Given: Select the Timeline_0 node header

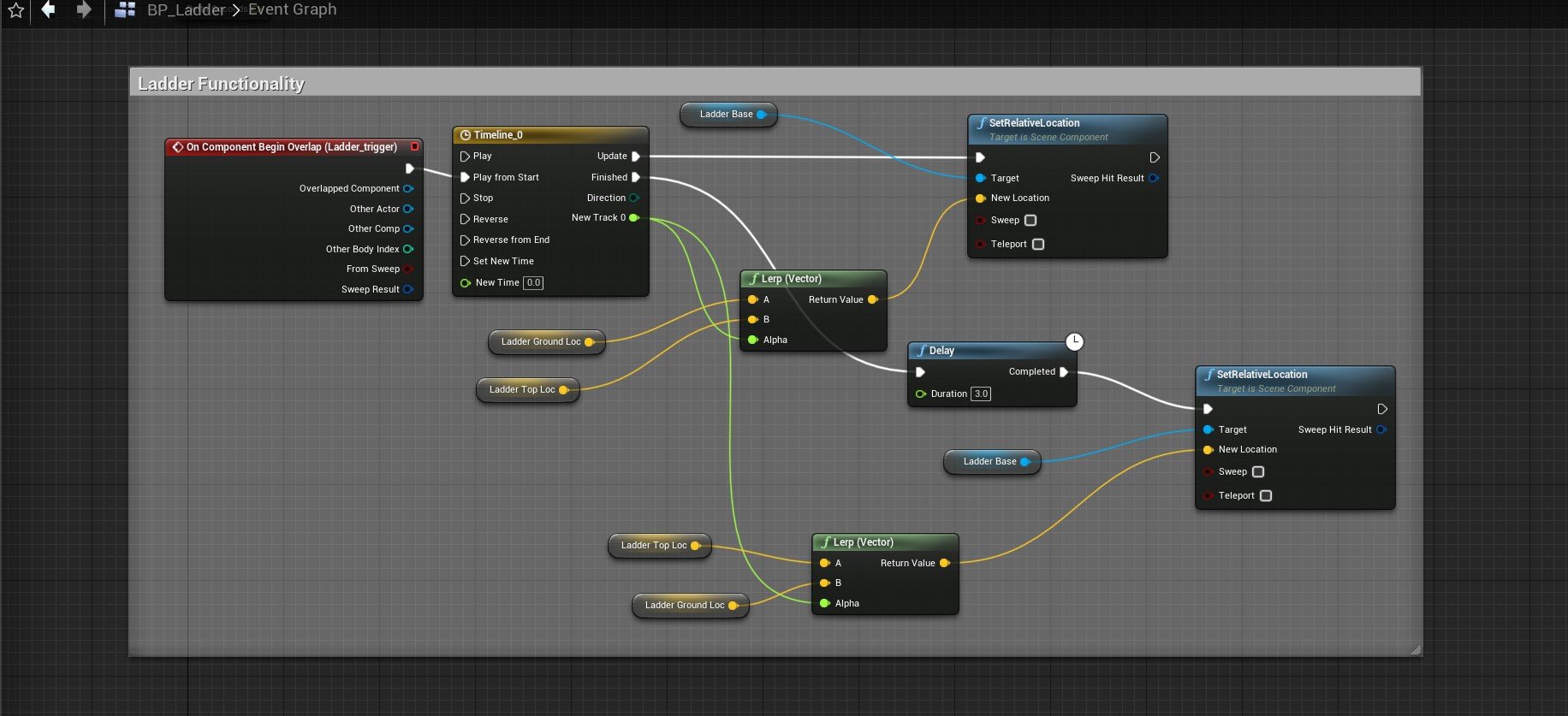Looking at the screenshot, I should 550,135.
